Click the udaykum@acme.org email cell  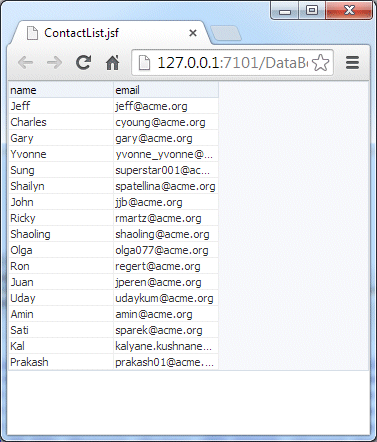point(166,298)
